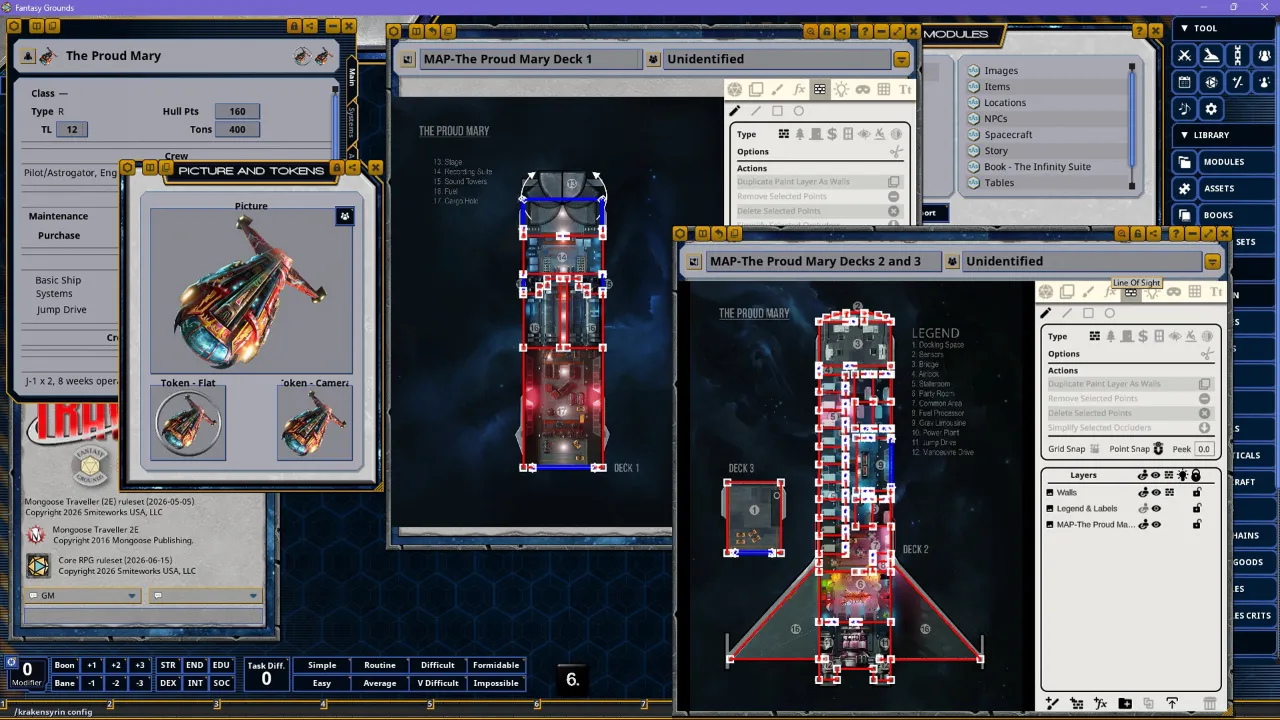Select the Main tab on The Proud Mary sheet

coord(352,77)
